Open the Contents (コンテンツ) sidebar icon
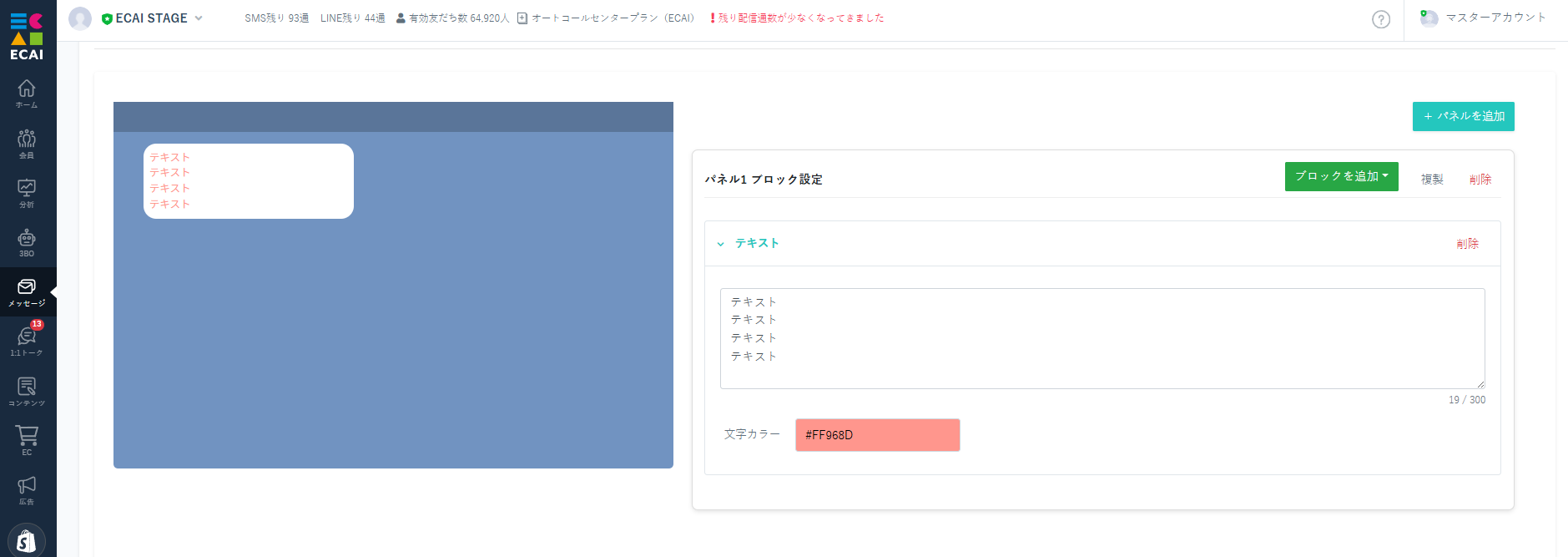The width and height of the screenshot is (1568, 557). tap(27, 391)
